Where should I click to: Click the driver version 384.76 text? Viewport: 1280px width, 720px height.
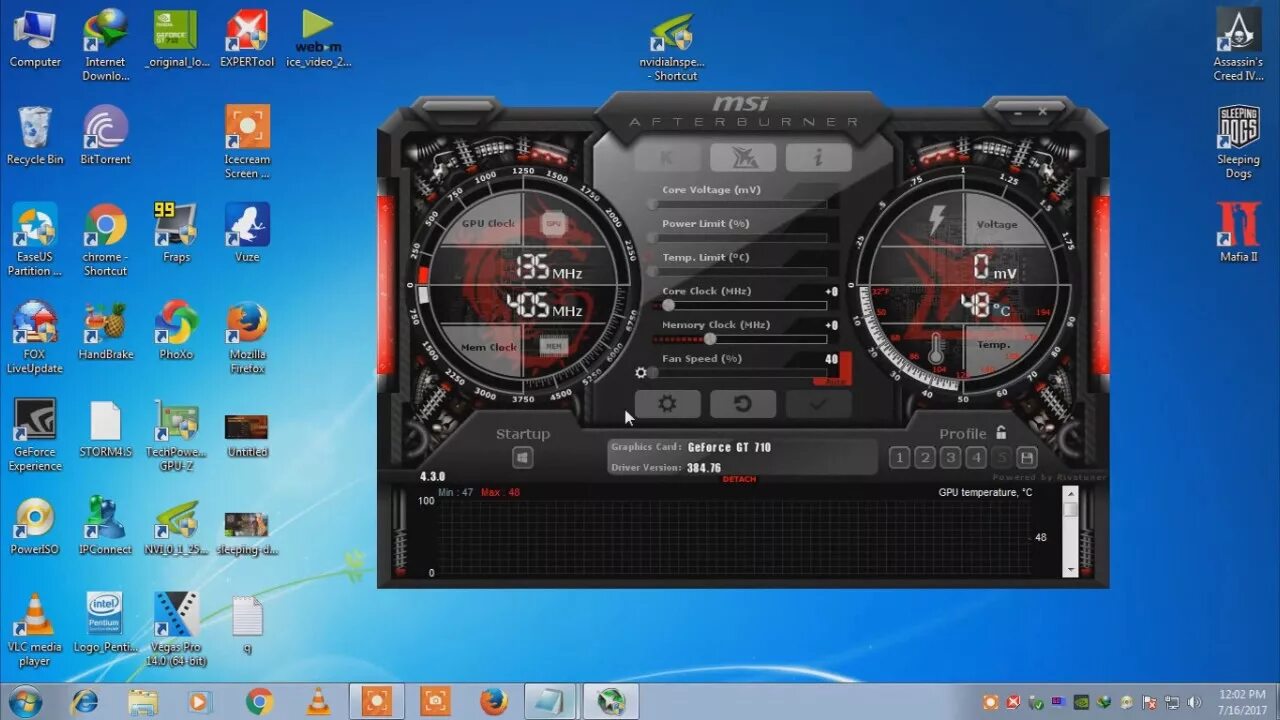point(704,468)
